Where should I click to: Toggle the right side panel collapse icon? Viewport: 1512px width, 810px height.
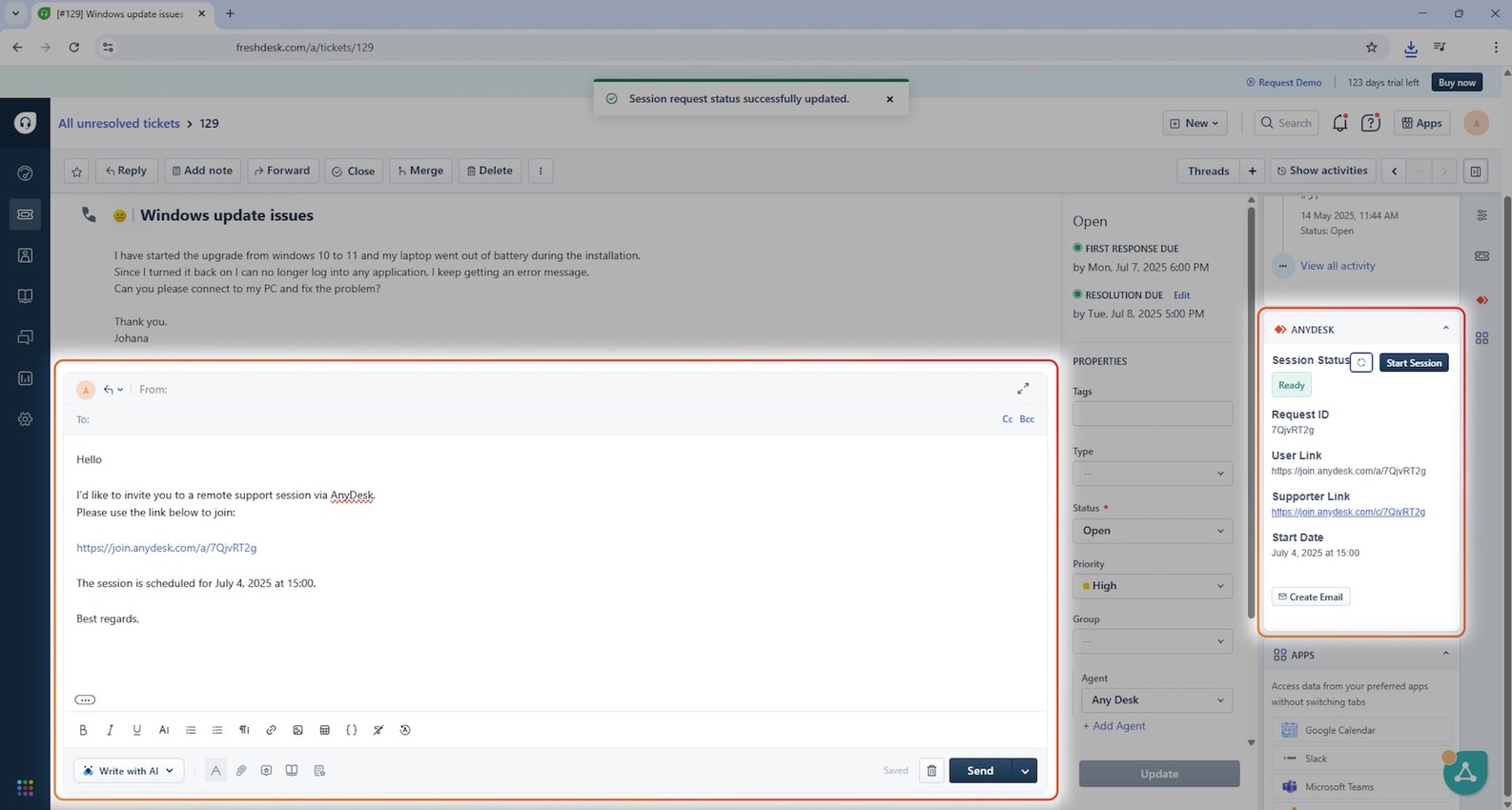(1475, 171)
